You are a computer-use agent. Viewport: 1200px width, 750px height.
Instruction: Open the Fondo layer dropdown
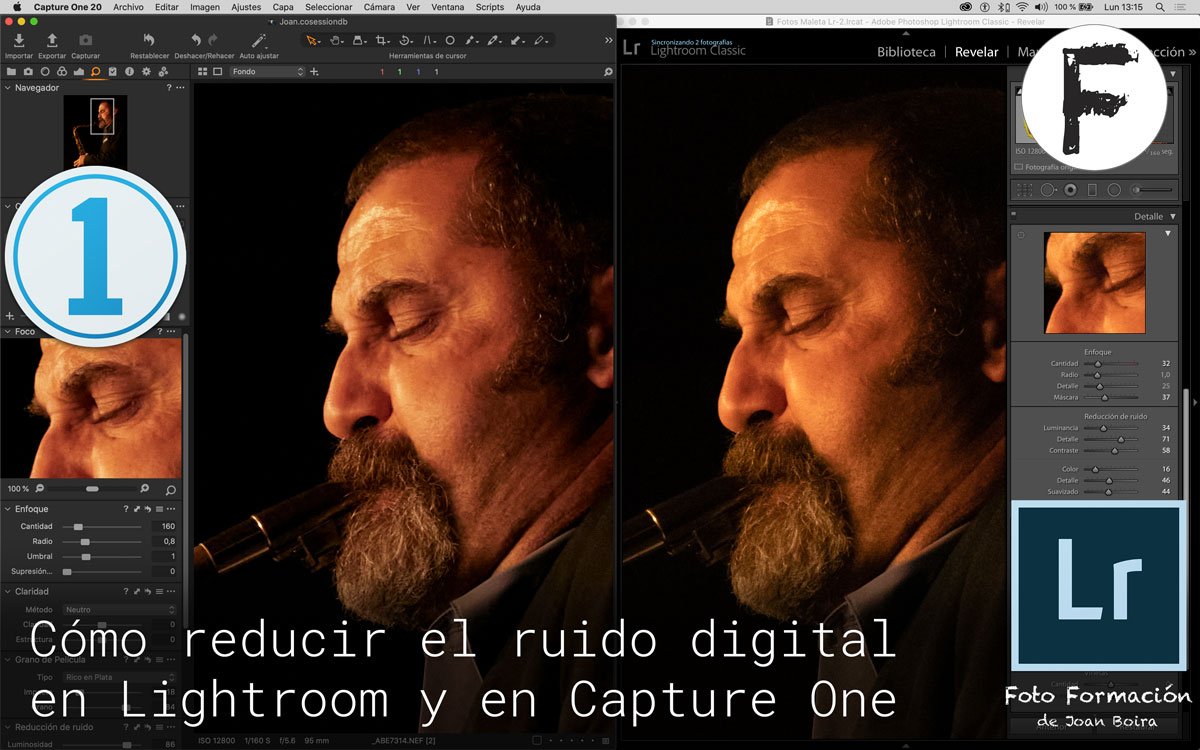(x=267, y=72)
